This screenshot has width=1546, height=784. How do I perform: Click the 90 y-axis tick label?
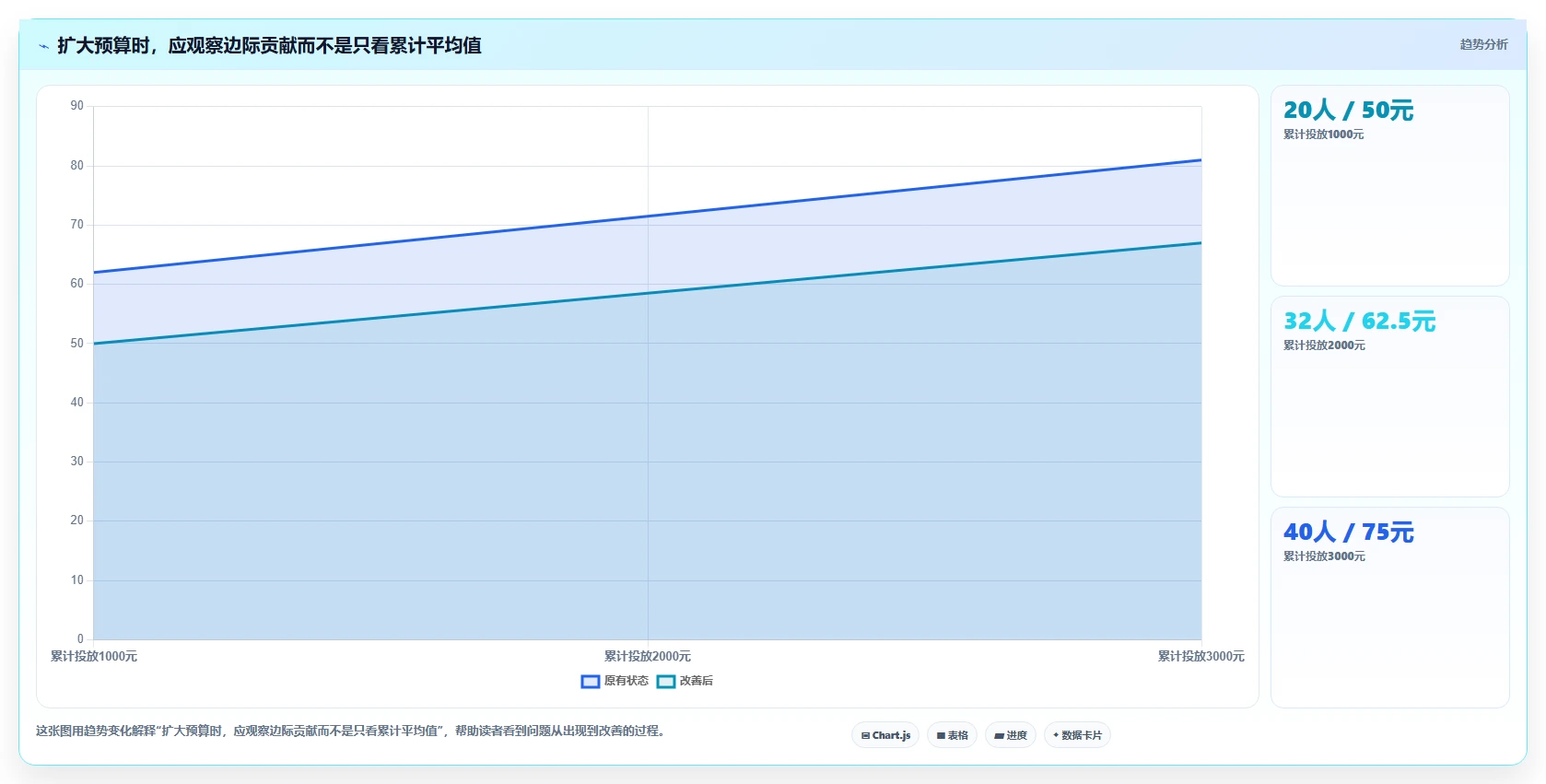point(76,106)
